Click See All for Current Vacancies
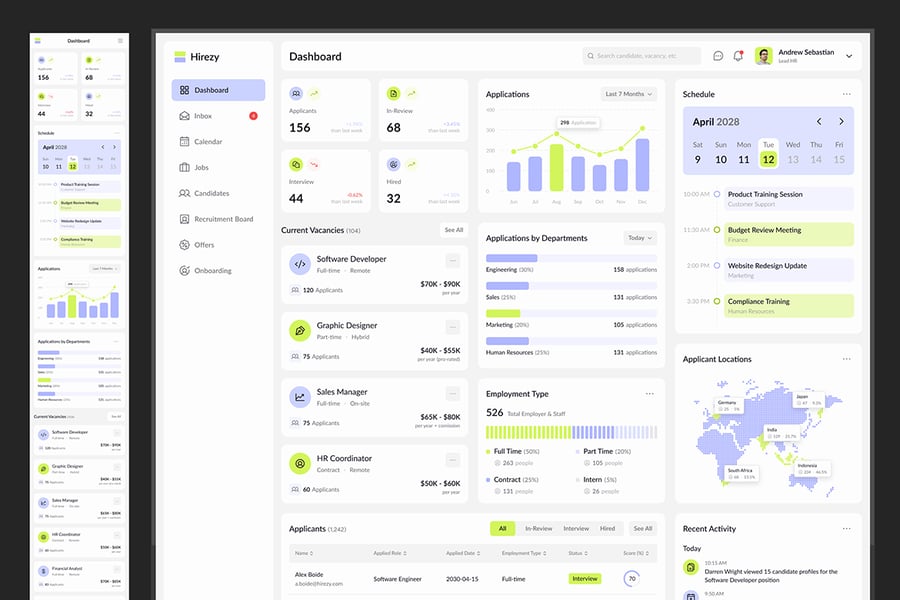The image size is (900, 600). [x=453, y=230]
